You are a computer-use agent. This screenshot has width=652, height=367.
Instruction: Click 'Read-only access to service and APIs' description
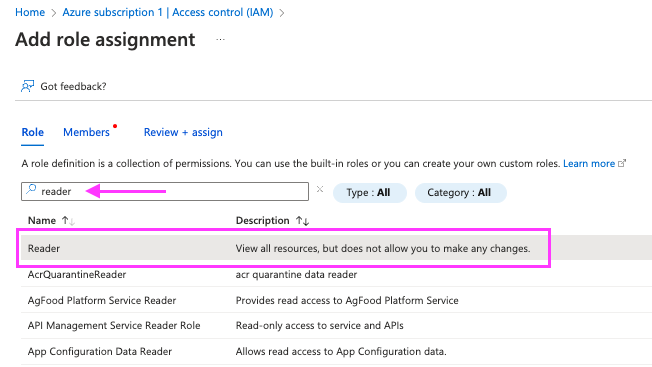point(319,325)
